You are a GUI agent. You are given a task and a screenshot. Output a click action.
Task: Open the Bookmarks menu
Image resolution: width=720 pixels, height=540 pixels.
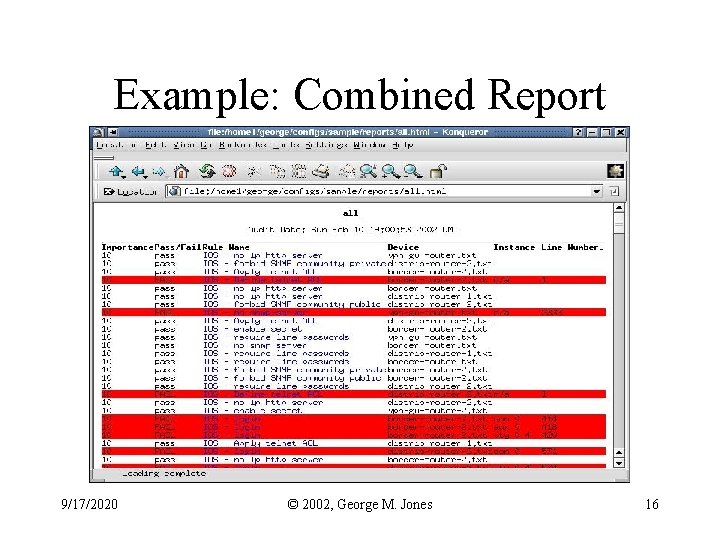(x=243, y=145)
